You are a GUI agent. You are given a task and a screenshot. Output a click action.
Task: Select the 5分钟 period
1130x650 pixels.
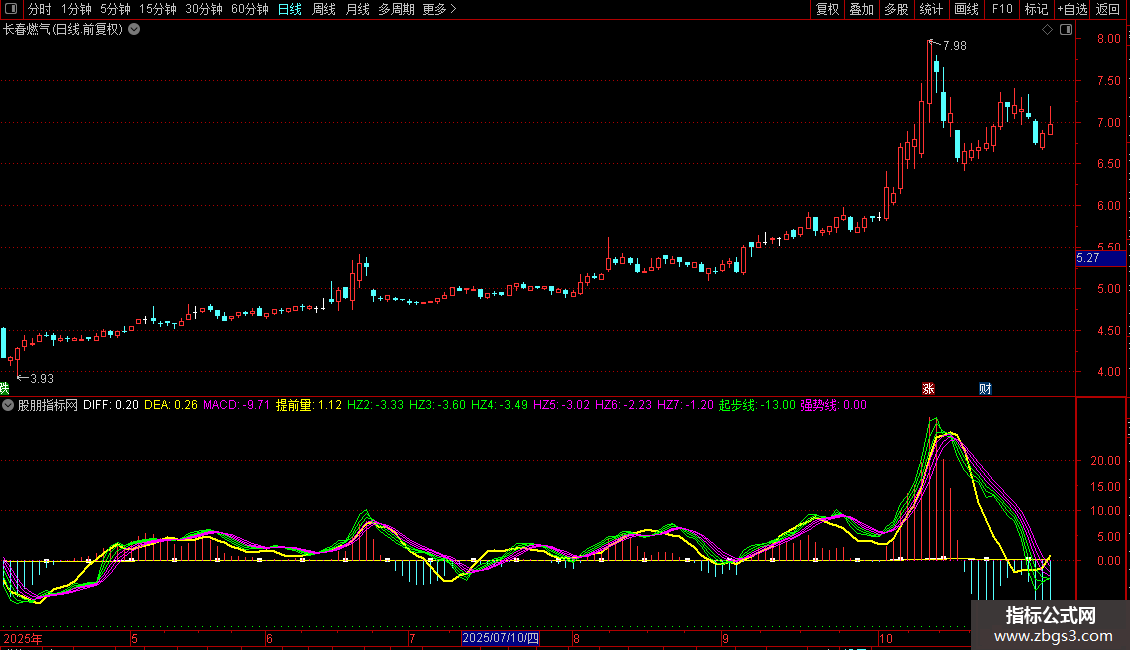[115, 9]
